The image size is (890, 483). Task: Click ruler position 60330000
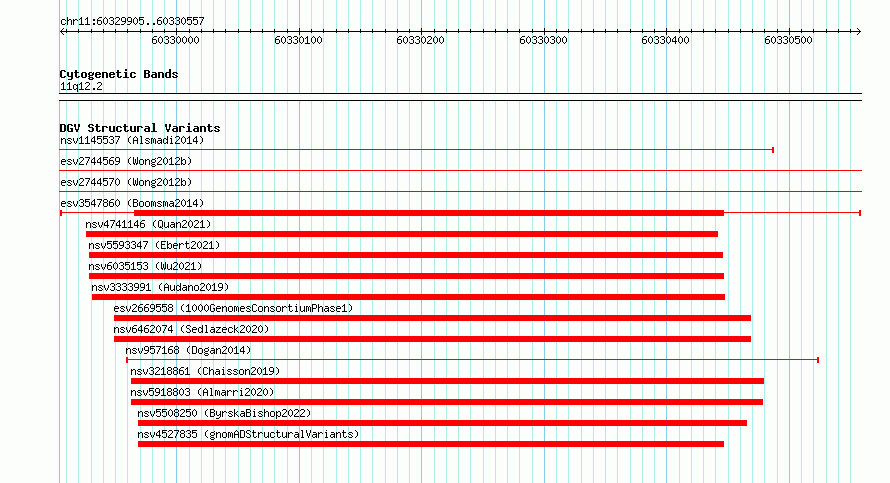click(175, 40)
